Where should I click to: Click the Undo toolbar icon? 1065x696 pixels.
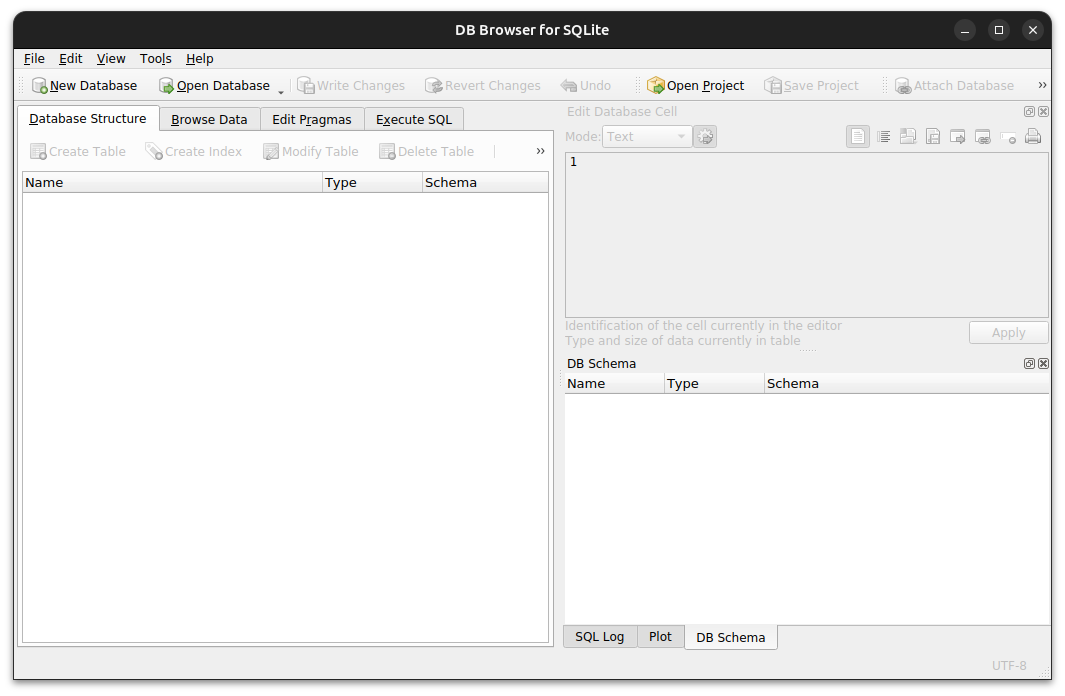[x=570, y=86]
